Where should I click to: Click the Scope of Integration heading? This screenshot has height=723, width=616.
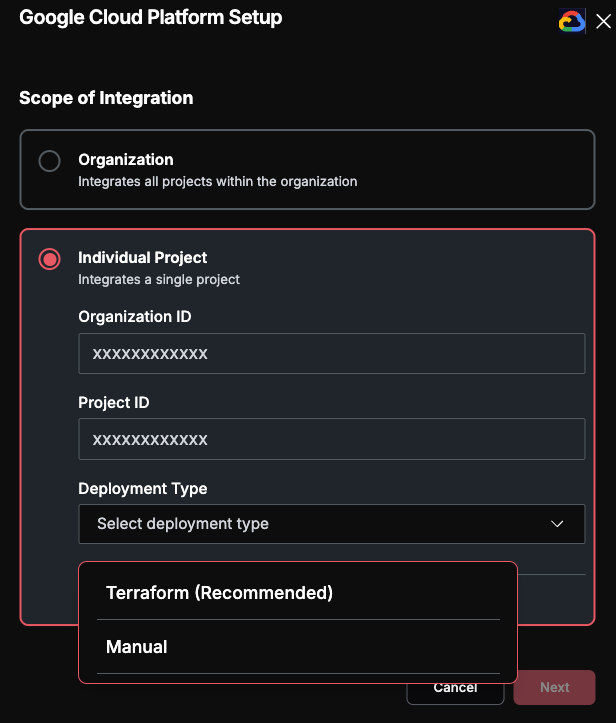106,98
